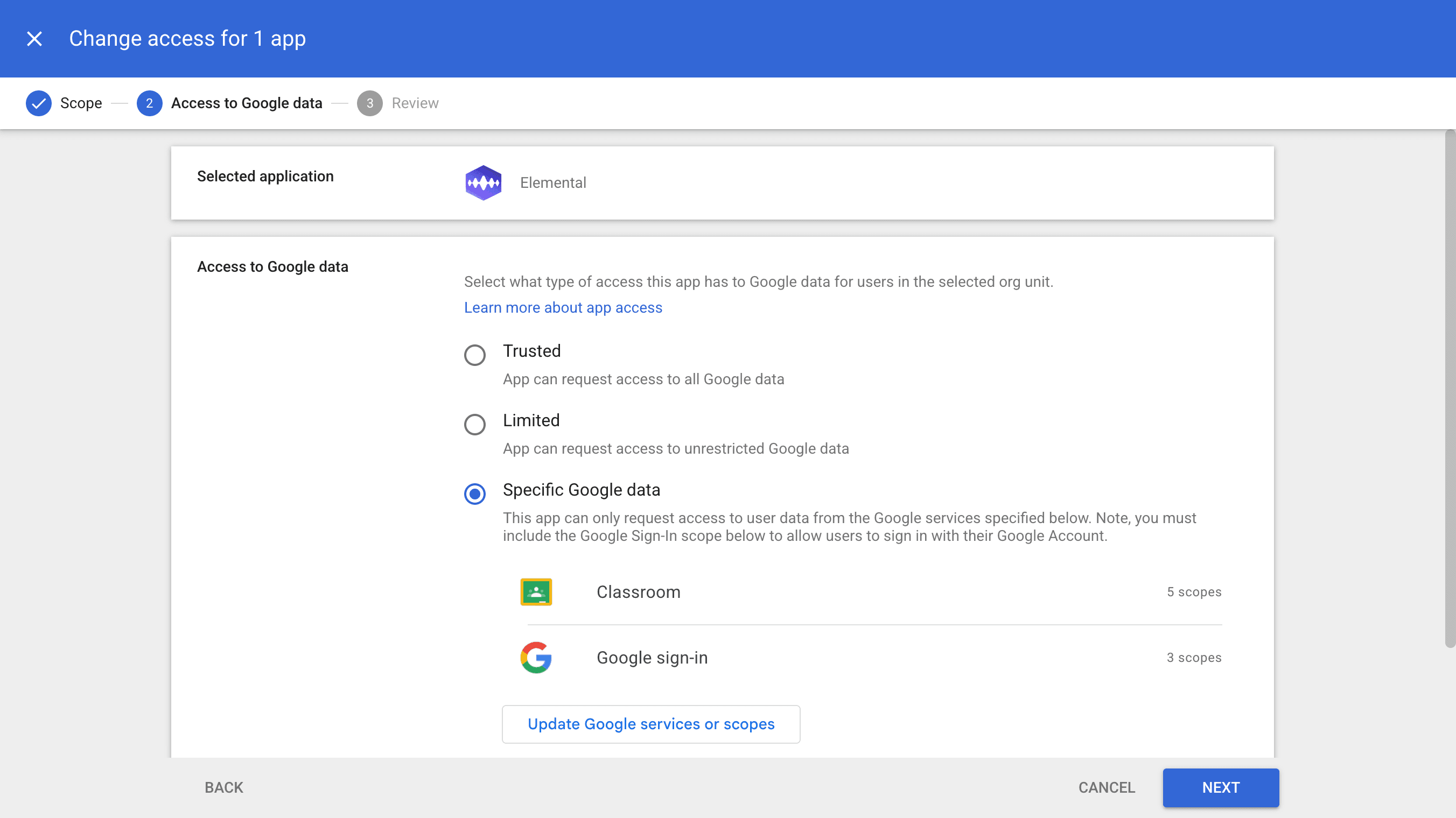The width and height of the screenshot is (1456, 818).
Task: Jump to the Review step label
Action: click(415, 103)
